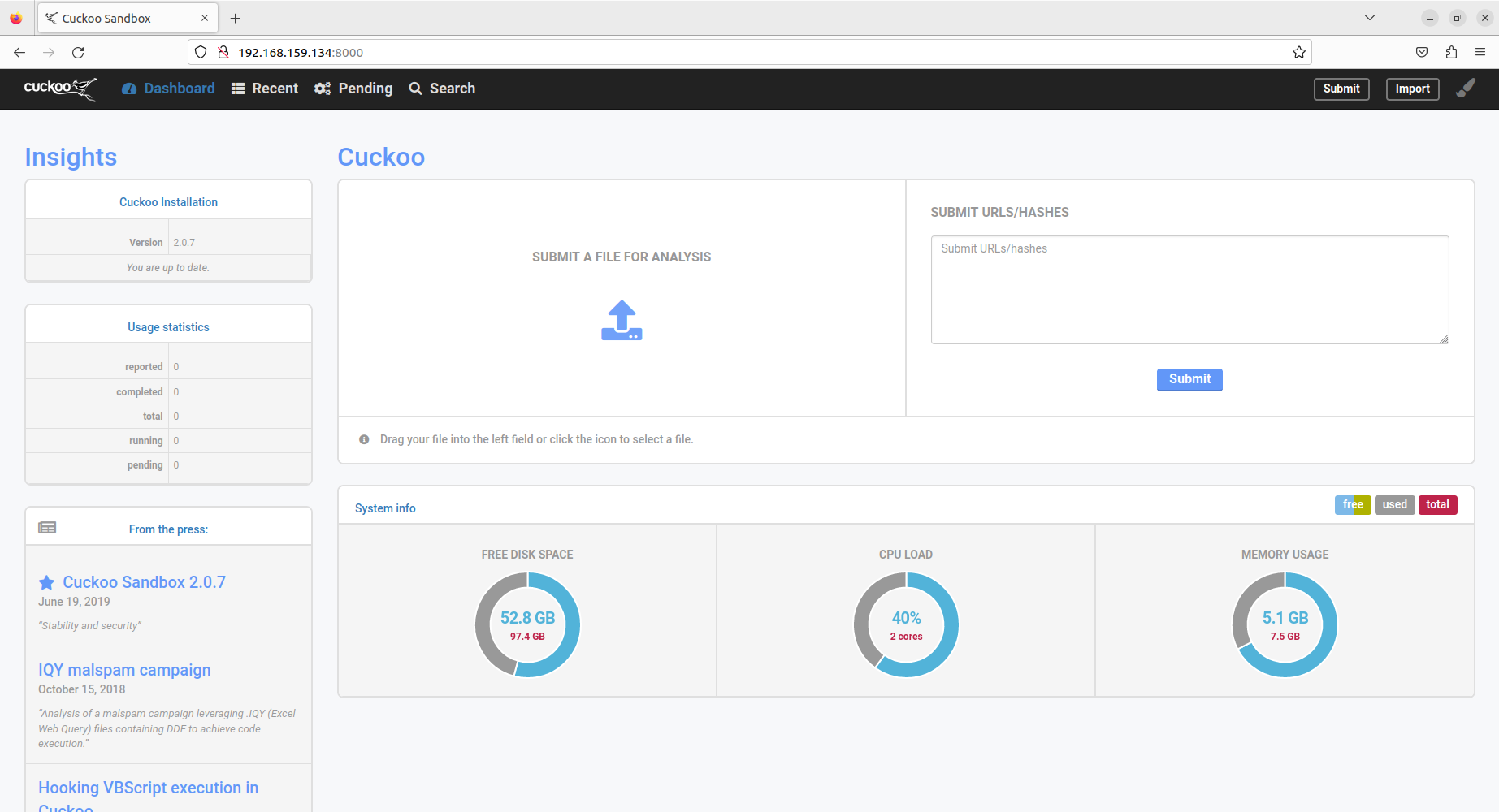Viewport: 1499px width, 812px height.
Task: Click the Free Disk Space donut chart
Action: (x=527, y=624)
